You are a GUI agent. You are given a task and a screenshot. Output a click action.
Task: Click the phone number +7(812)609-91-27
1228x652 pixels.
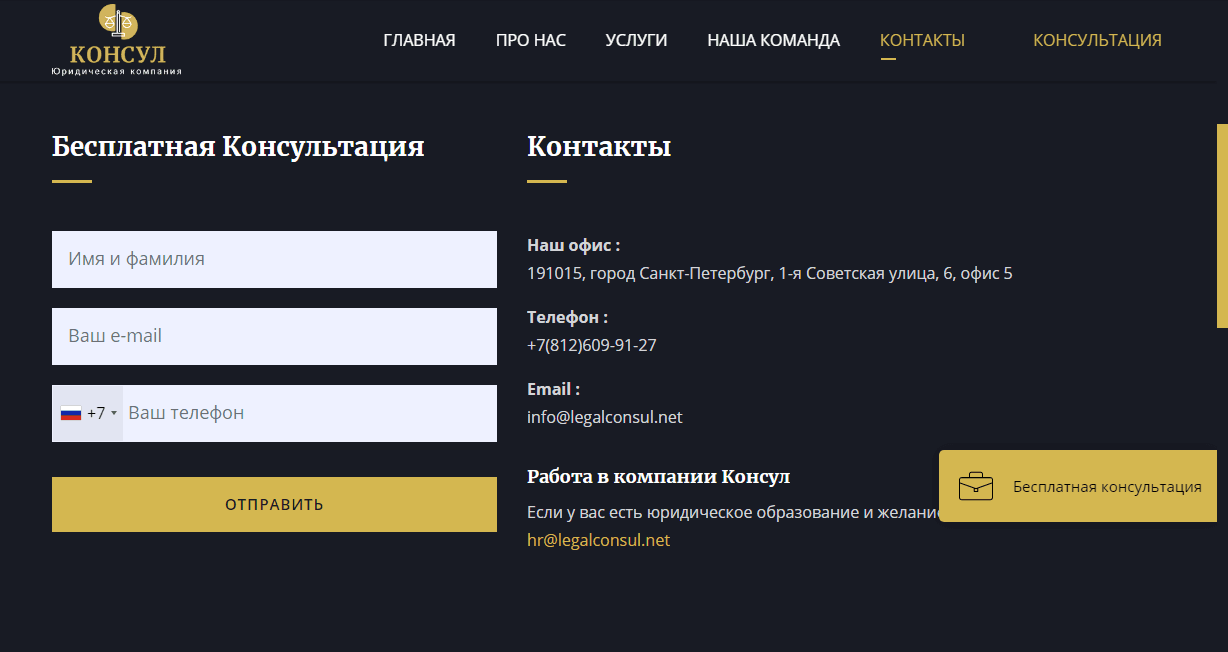591,345
